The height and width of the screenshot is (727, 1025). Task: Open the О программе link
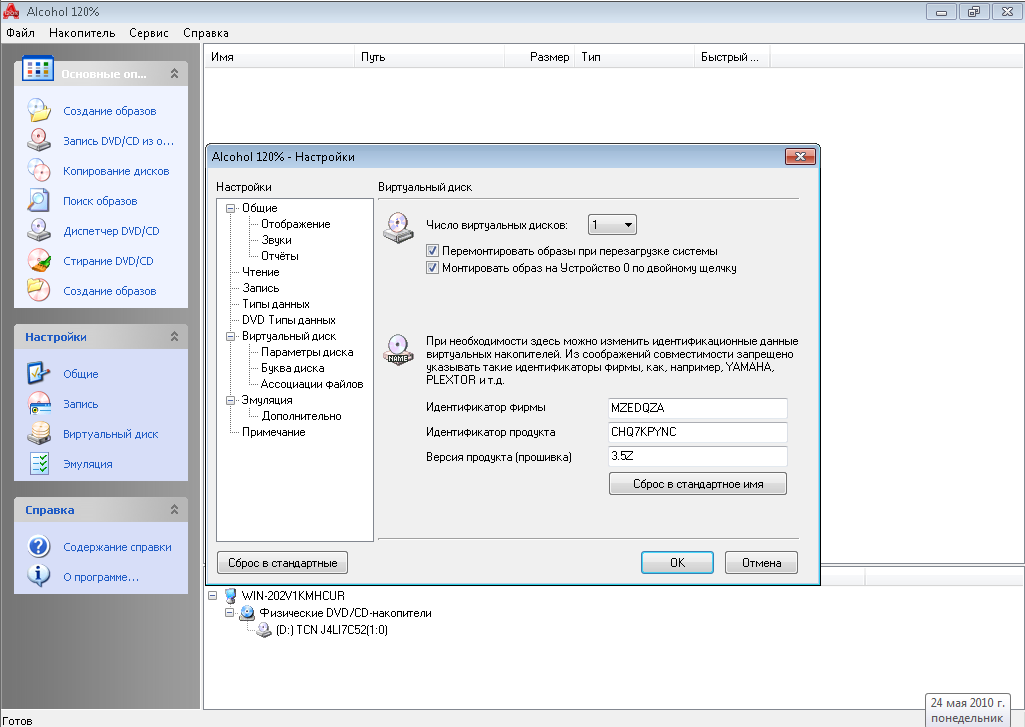click(101, 577)
